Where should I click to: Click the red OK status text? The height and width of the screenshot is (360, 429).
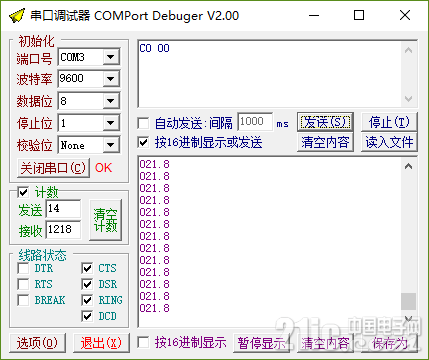click(x=104, y=168)
